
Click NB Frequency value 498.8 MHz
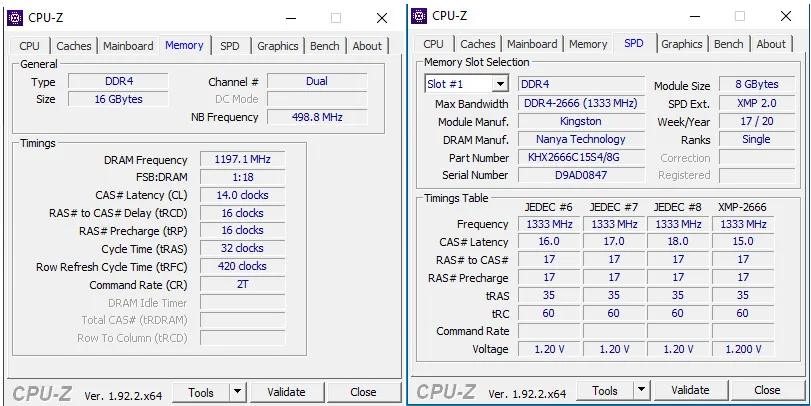tap(317, 117)
